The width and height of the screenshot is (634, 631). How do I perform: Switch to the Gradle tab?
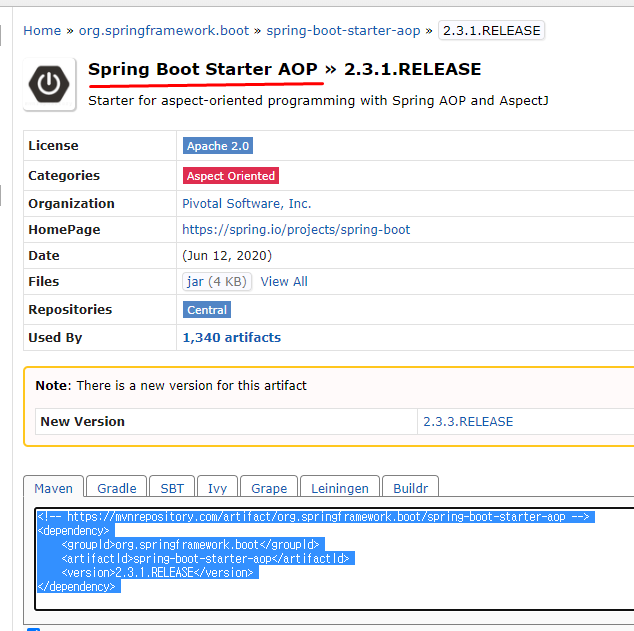coord(117,488)
